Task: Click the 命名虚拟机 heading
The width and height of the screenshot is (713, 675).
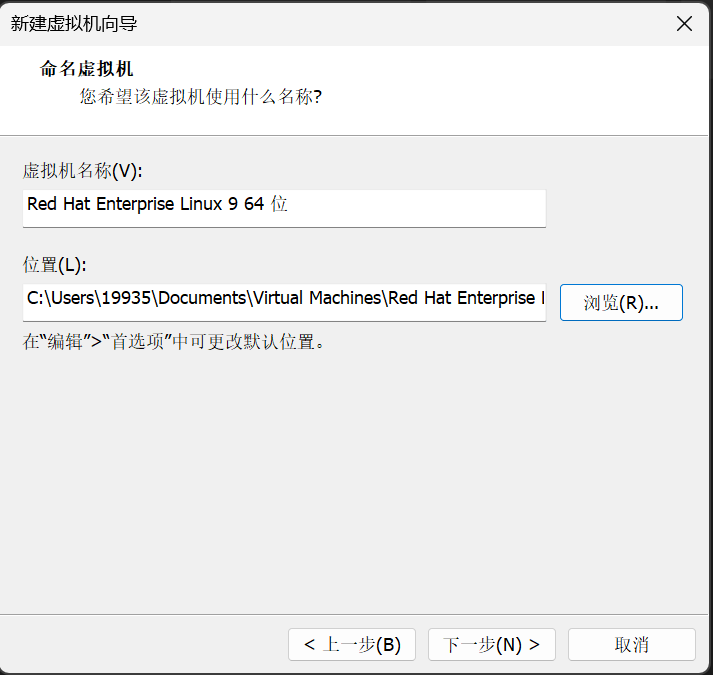Action: [86, 69]
